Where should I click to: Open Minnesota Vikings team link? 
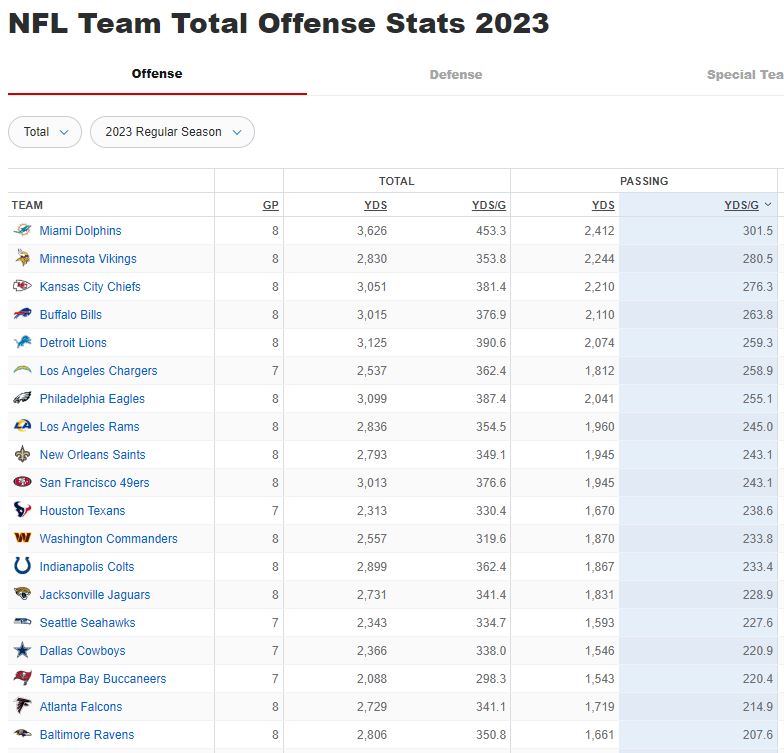point(88,258)
